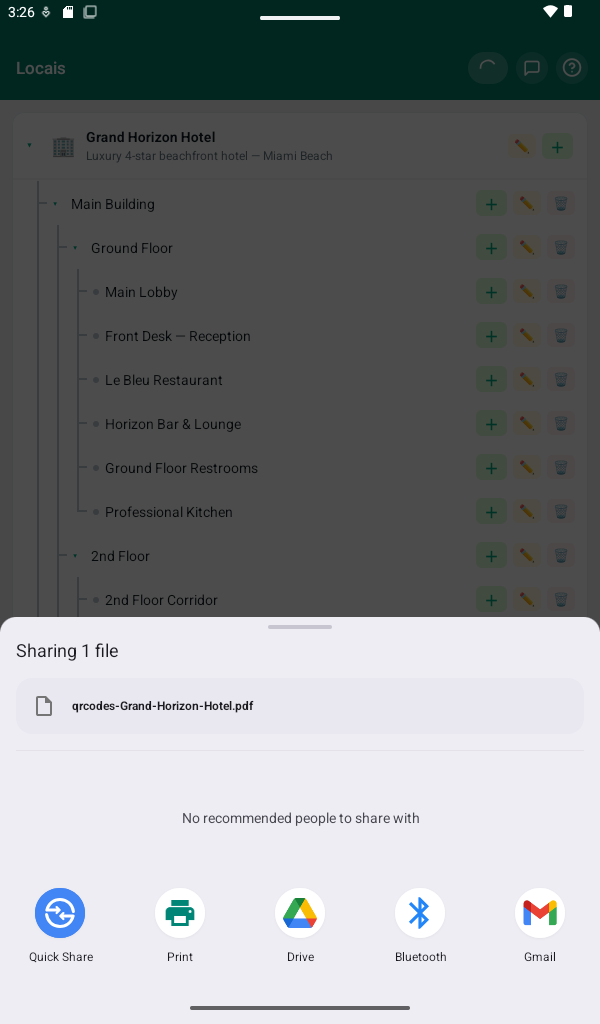Tap the qrcodes-Grand-Horizon-Hotel.pdf file preview
Screen dimensions: 600x1024
tap(300, 706)
